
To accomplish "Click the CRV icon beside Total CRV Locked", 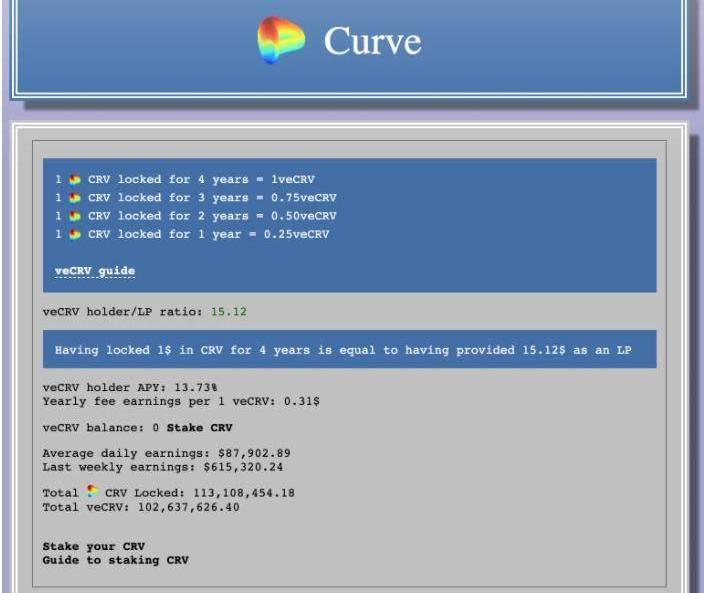I will pos(93,492).
